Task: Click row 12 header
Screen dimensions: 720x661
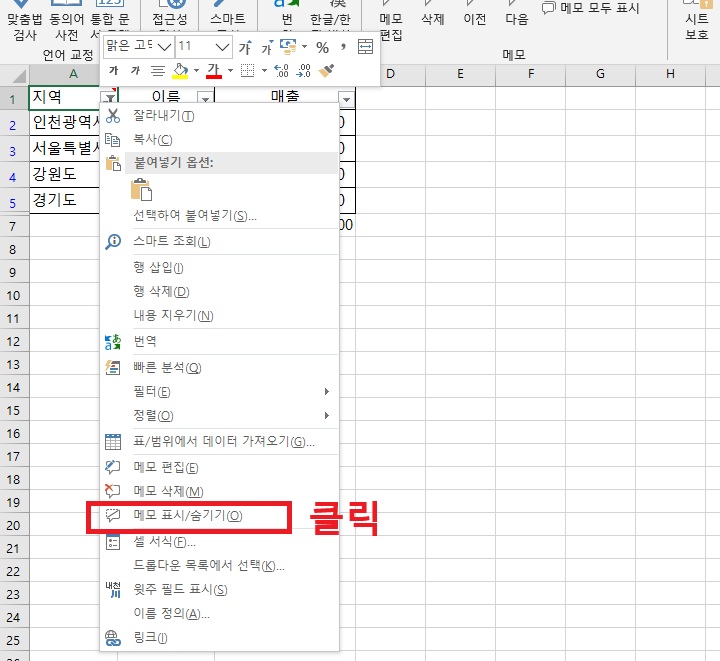Action: pos(13,342)
